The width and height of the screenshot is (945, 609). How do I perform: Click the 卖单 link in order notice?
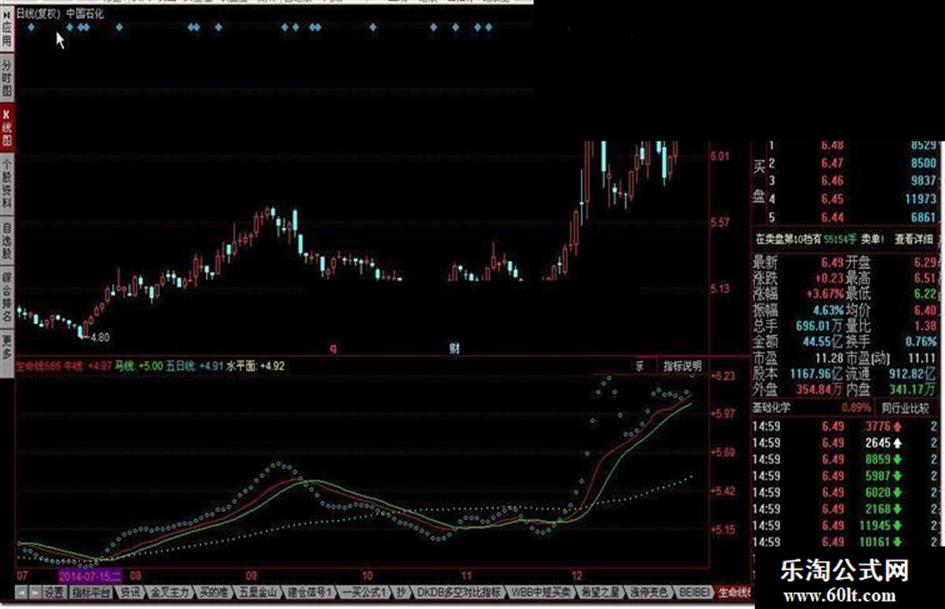coord(871,239)
